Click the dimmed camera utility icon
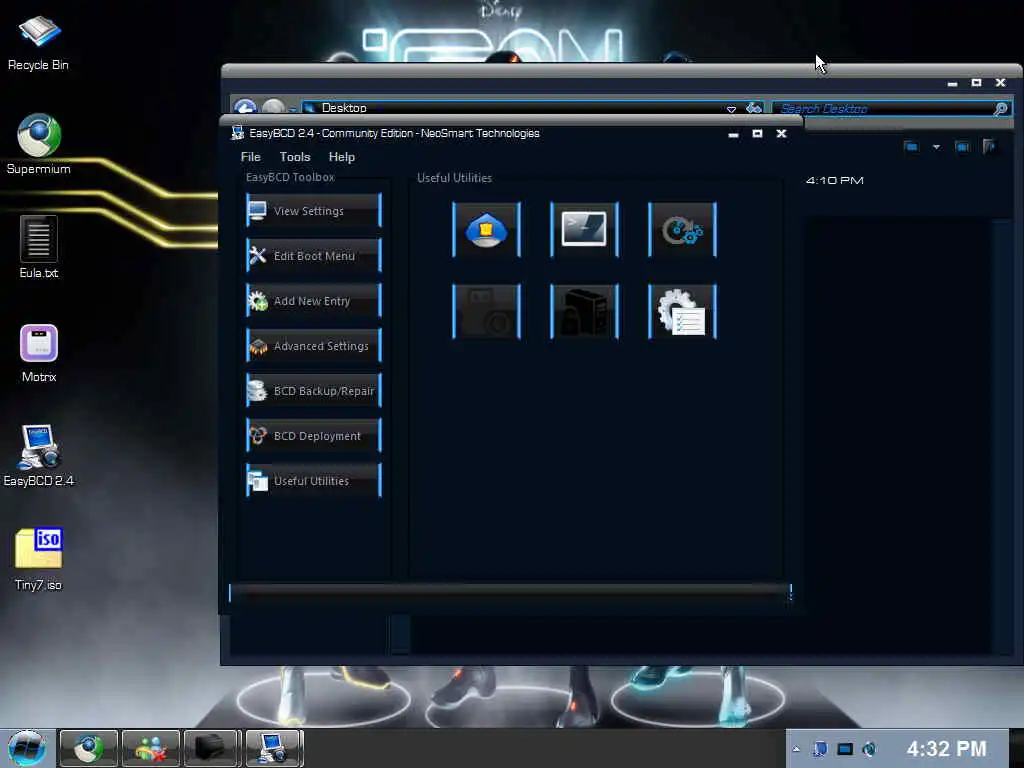 coord(487,312)
